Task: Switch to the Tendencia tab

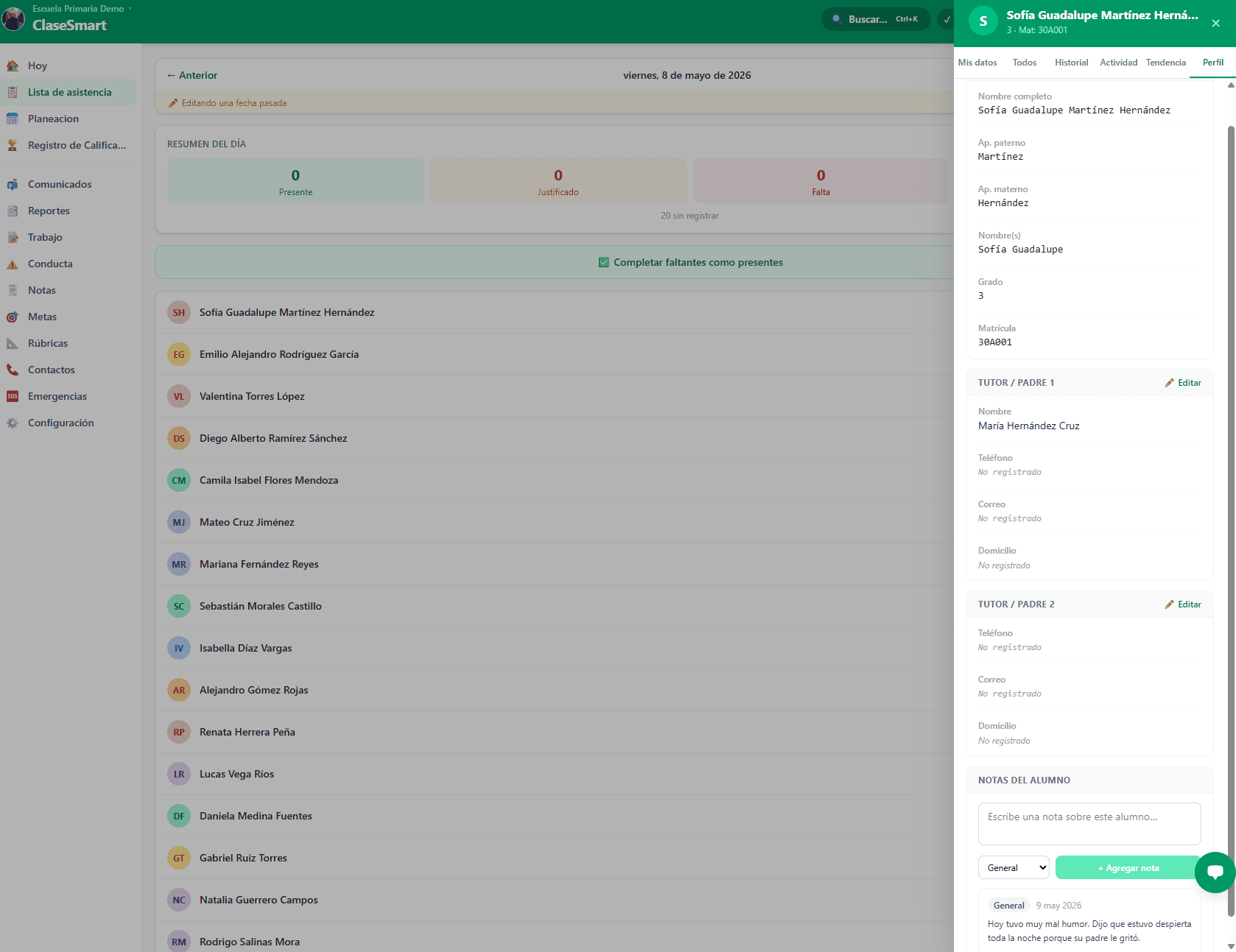Action: click(x=1165, y=63)
